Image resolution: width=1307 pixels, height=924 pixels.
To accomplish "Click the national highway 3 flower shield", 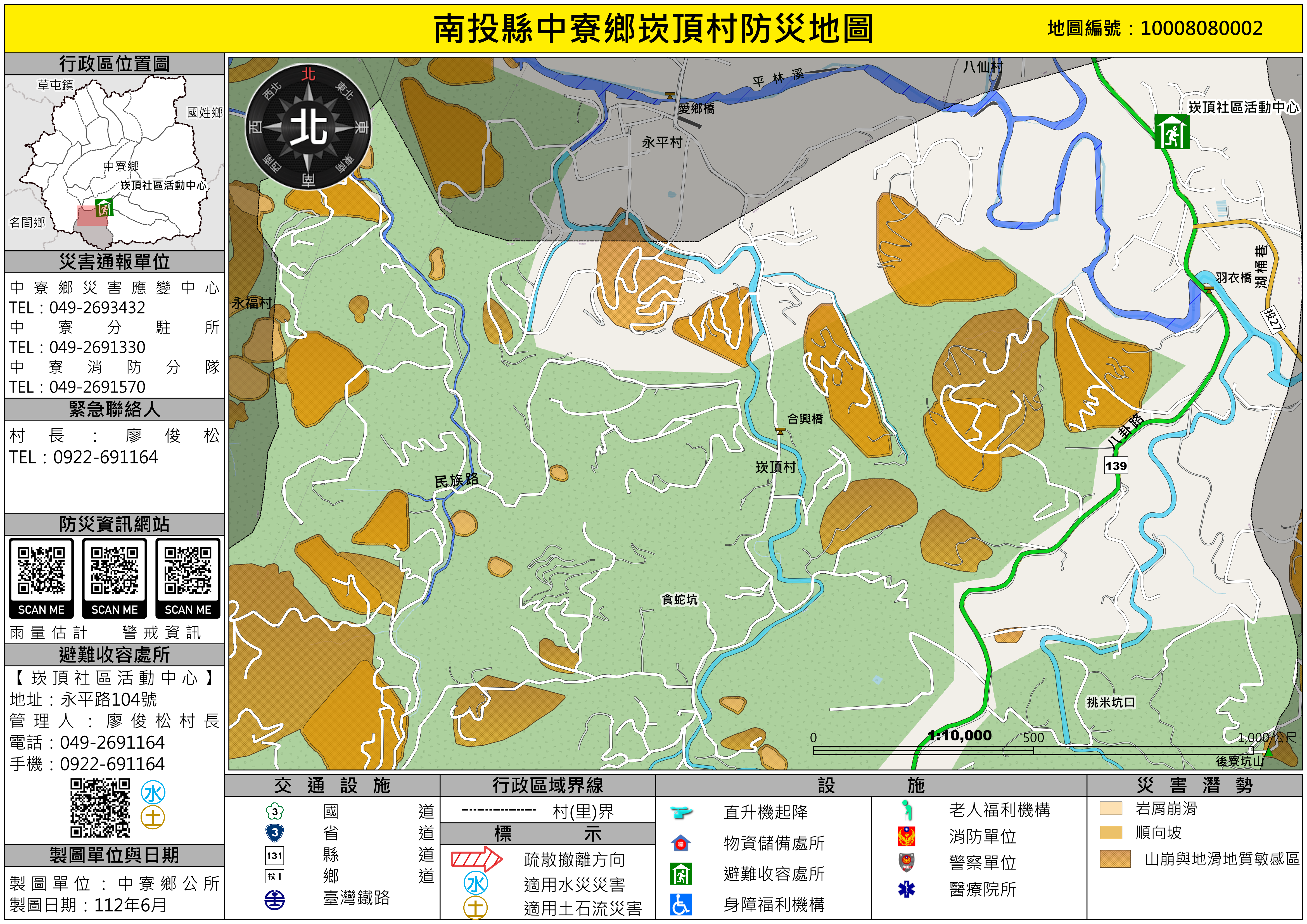I will tap(274, 811).
